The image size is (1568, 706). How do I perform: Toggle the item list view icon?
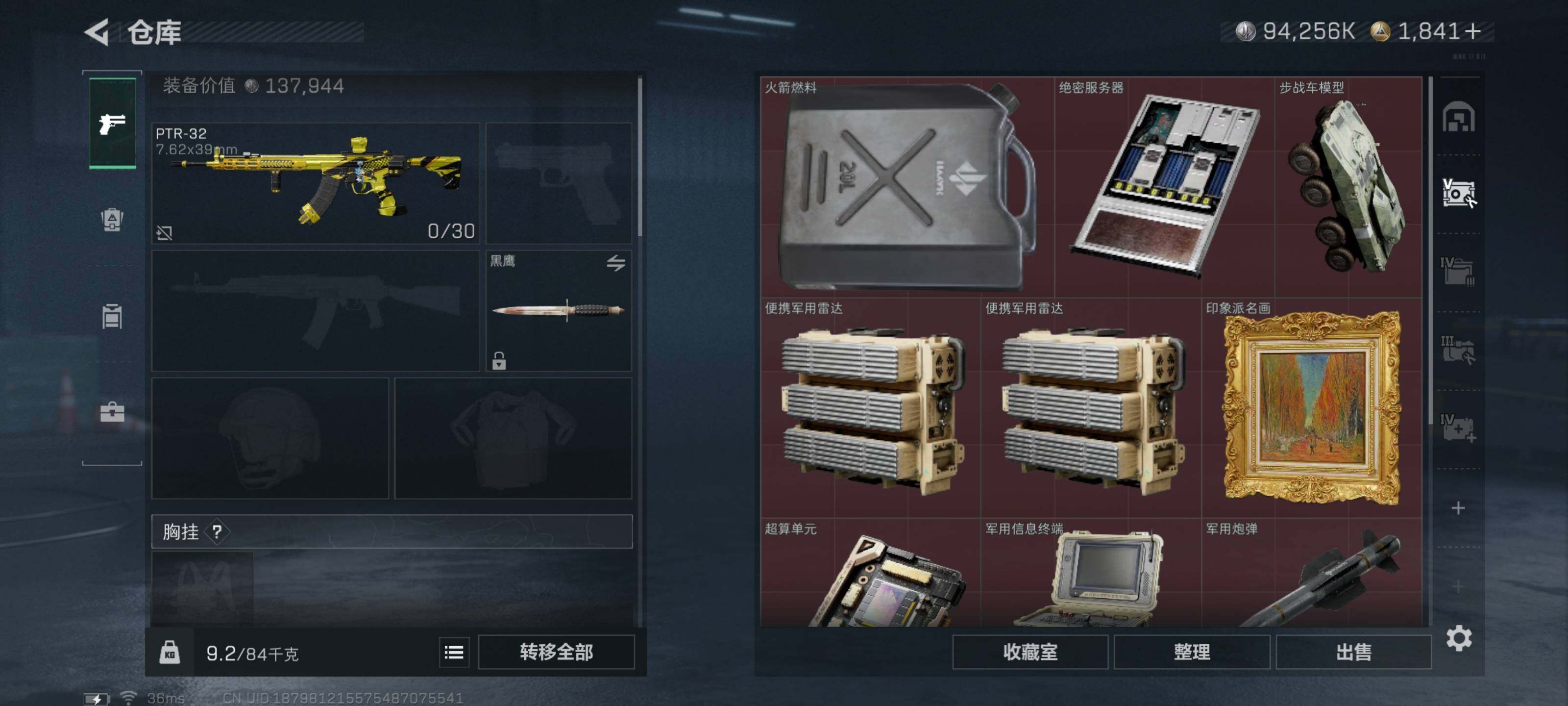coord(454,653)
